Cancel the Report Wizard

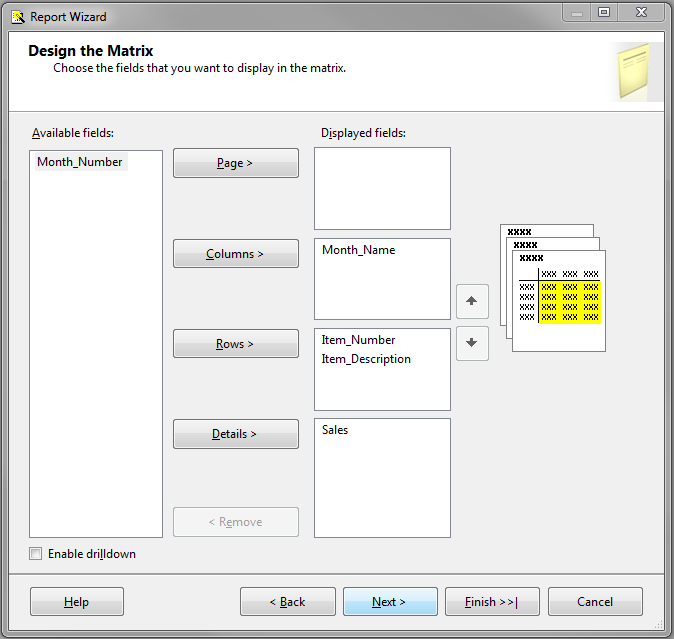595,602
